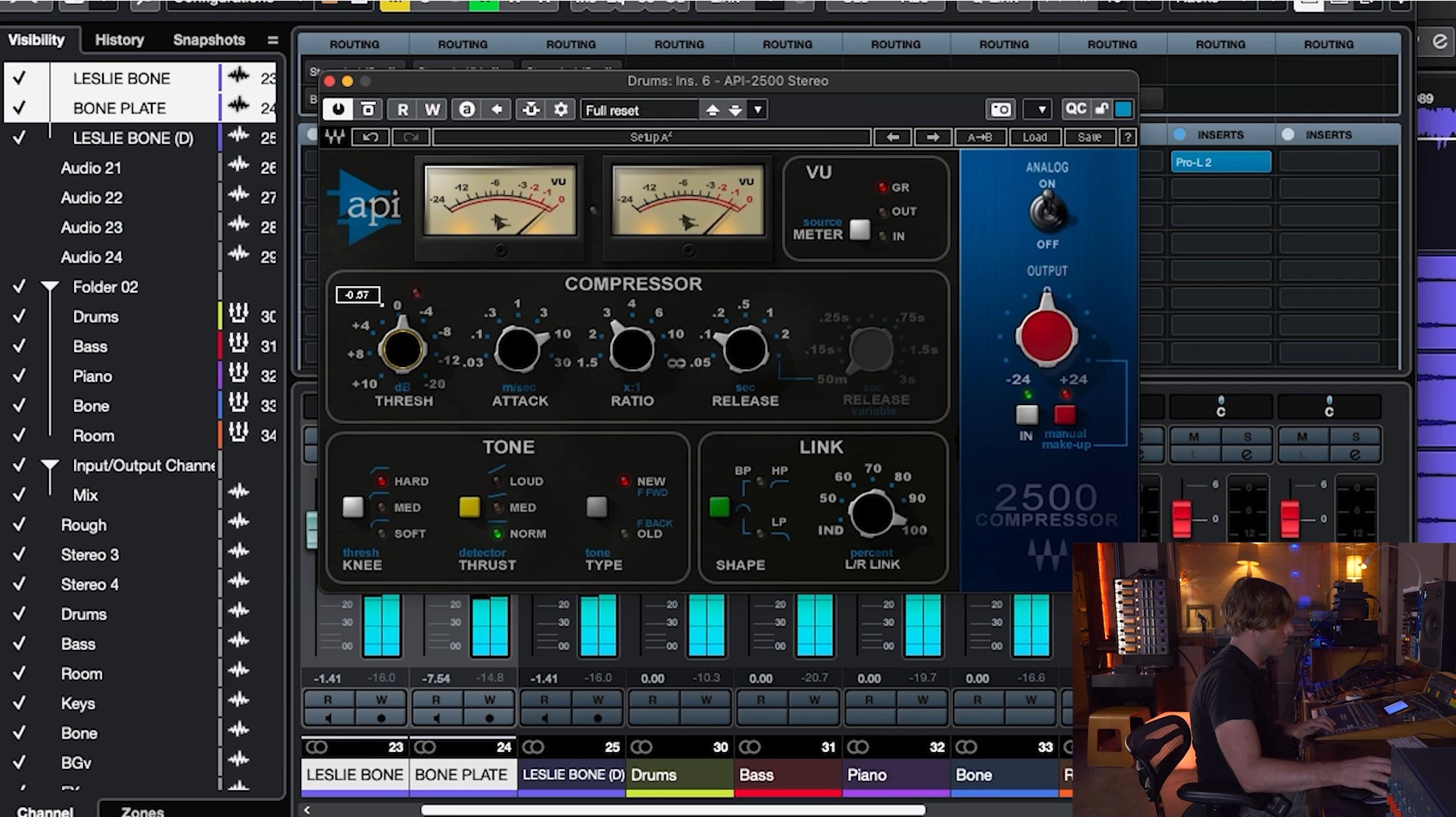Flip the ANALOG on/off toggle switch
Viewport: 1456px width, 817px height.
[x=1046, y=211]
